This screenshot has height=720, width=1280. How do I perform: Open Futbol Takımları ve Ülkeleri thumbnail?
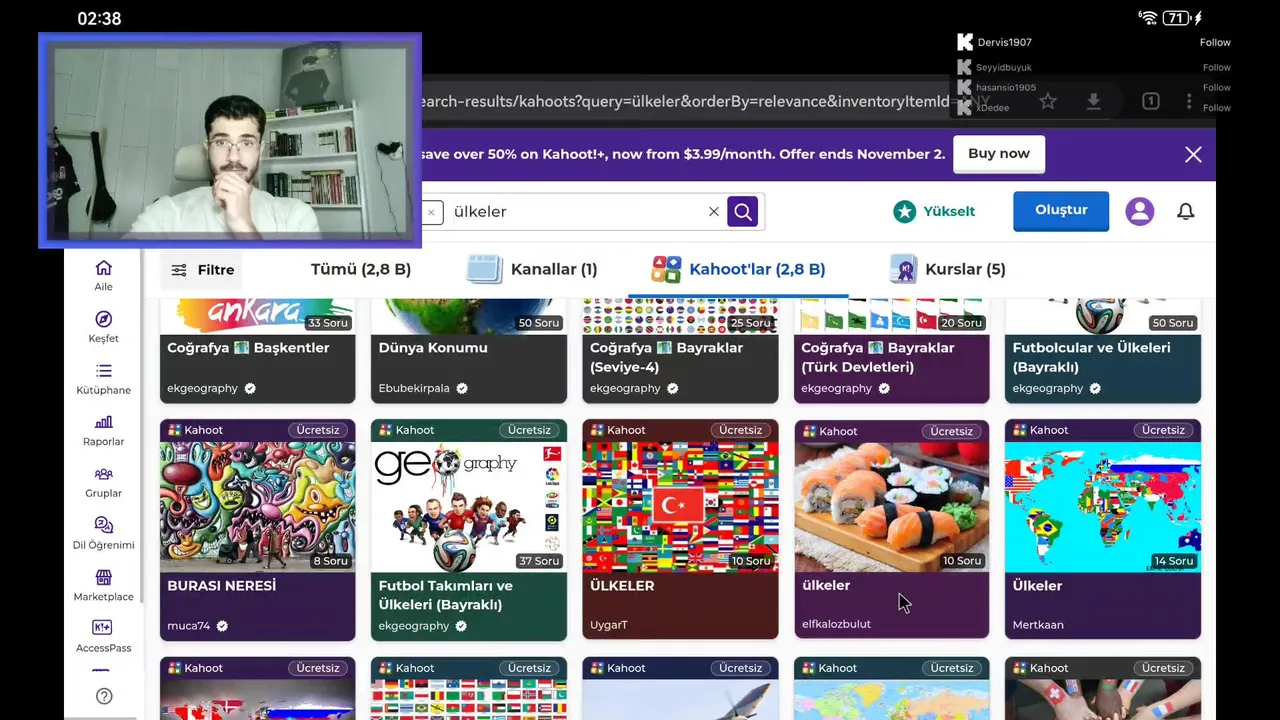[469, 506]
